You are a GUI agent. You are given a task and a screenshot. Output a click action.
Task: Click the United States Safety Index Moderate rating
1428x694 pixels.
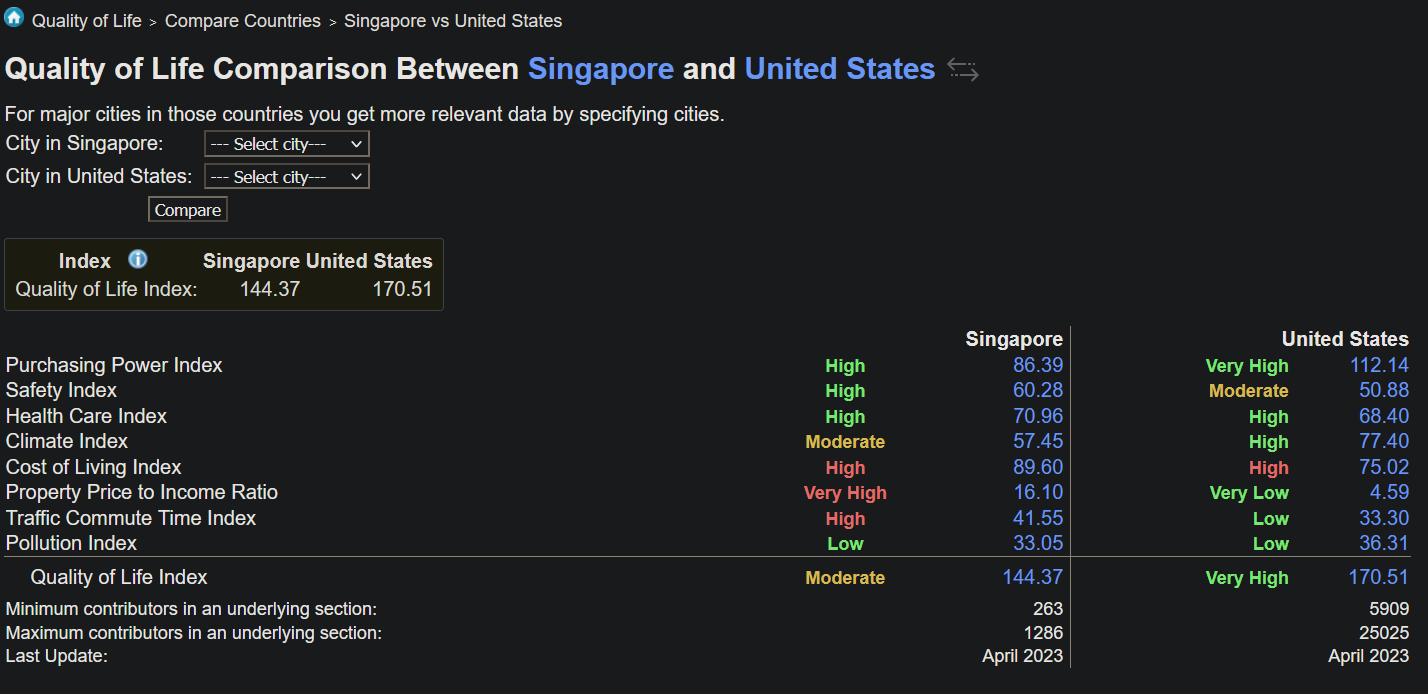click(1249, 391)
